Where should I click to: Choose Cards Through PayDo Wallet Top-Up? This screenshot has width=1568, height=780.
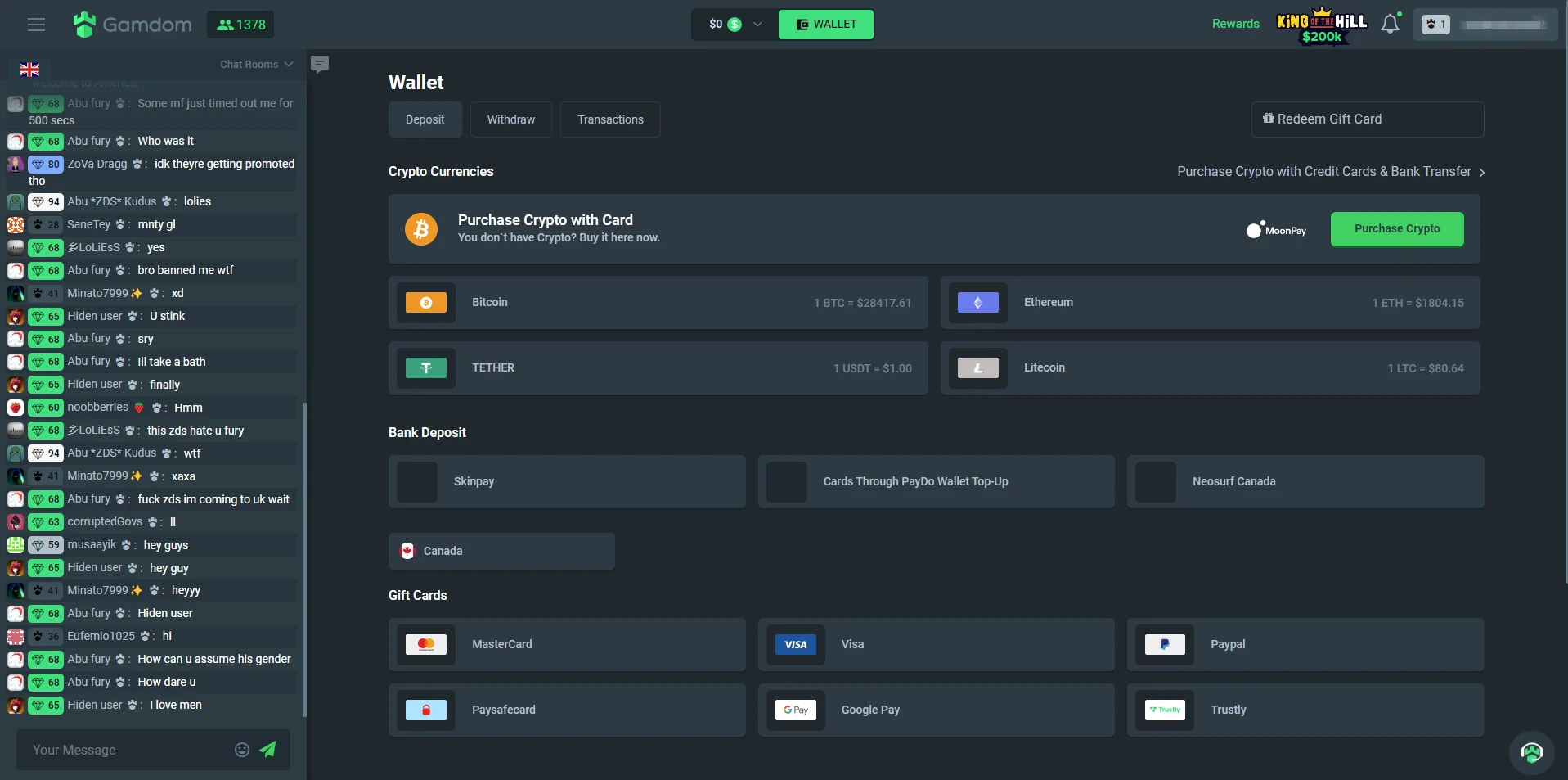936,481
